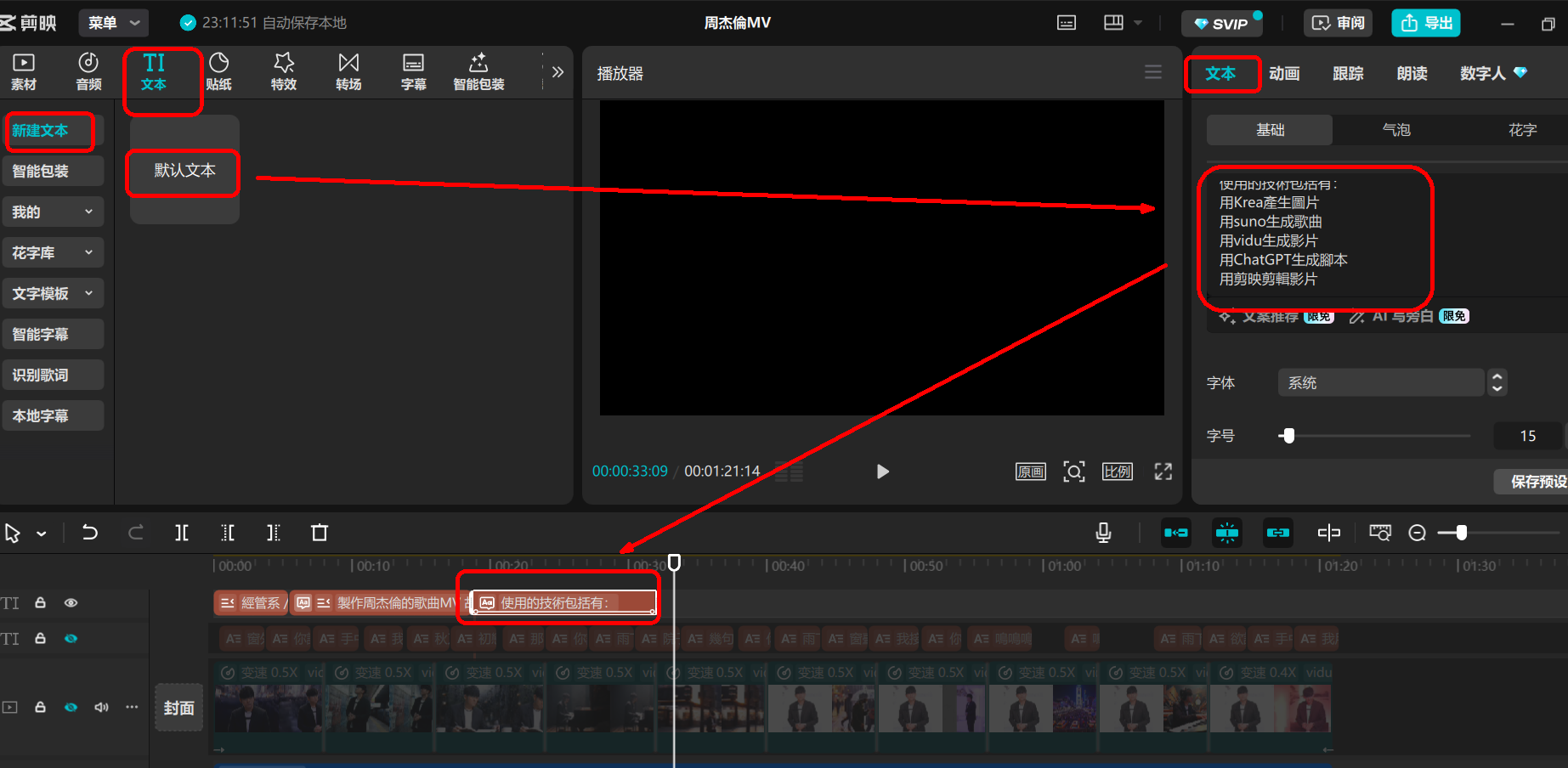Toggle clip linkage in timeline
This screenshot has width=1568, height=768.
[1278, 533]
